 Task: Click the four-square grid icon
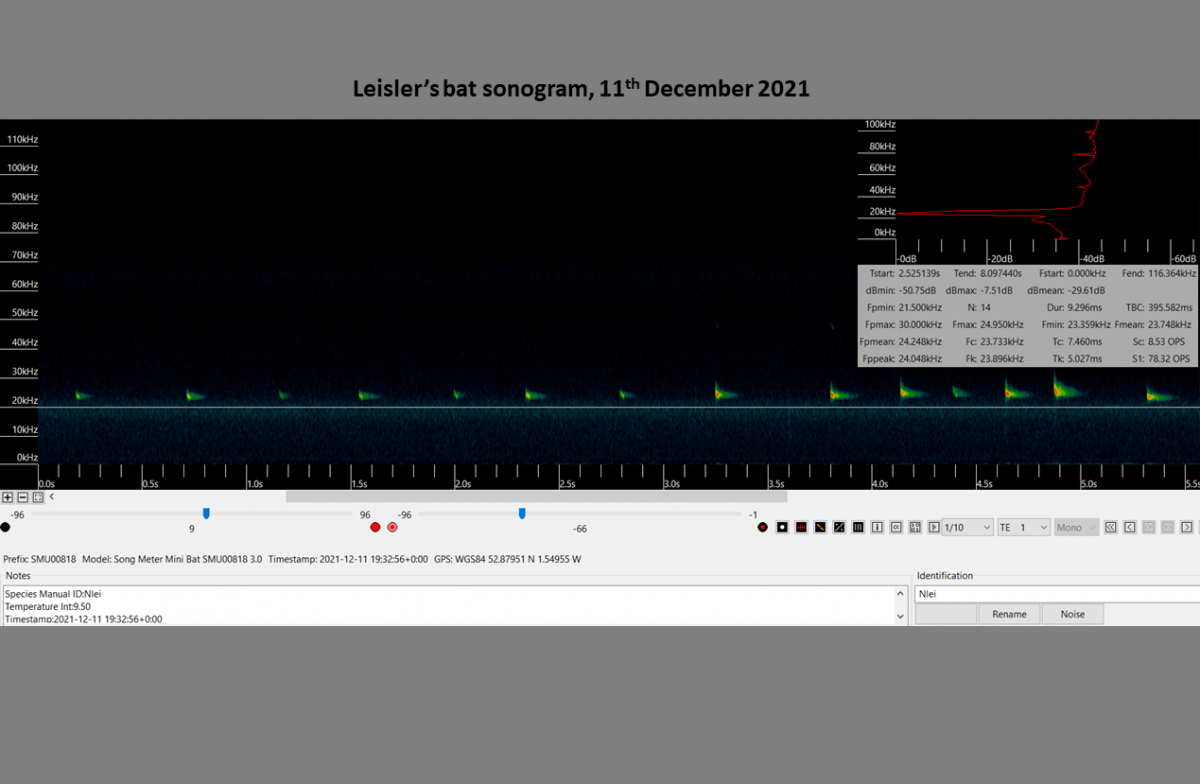tap(915, 527)
